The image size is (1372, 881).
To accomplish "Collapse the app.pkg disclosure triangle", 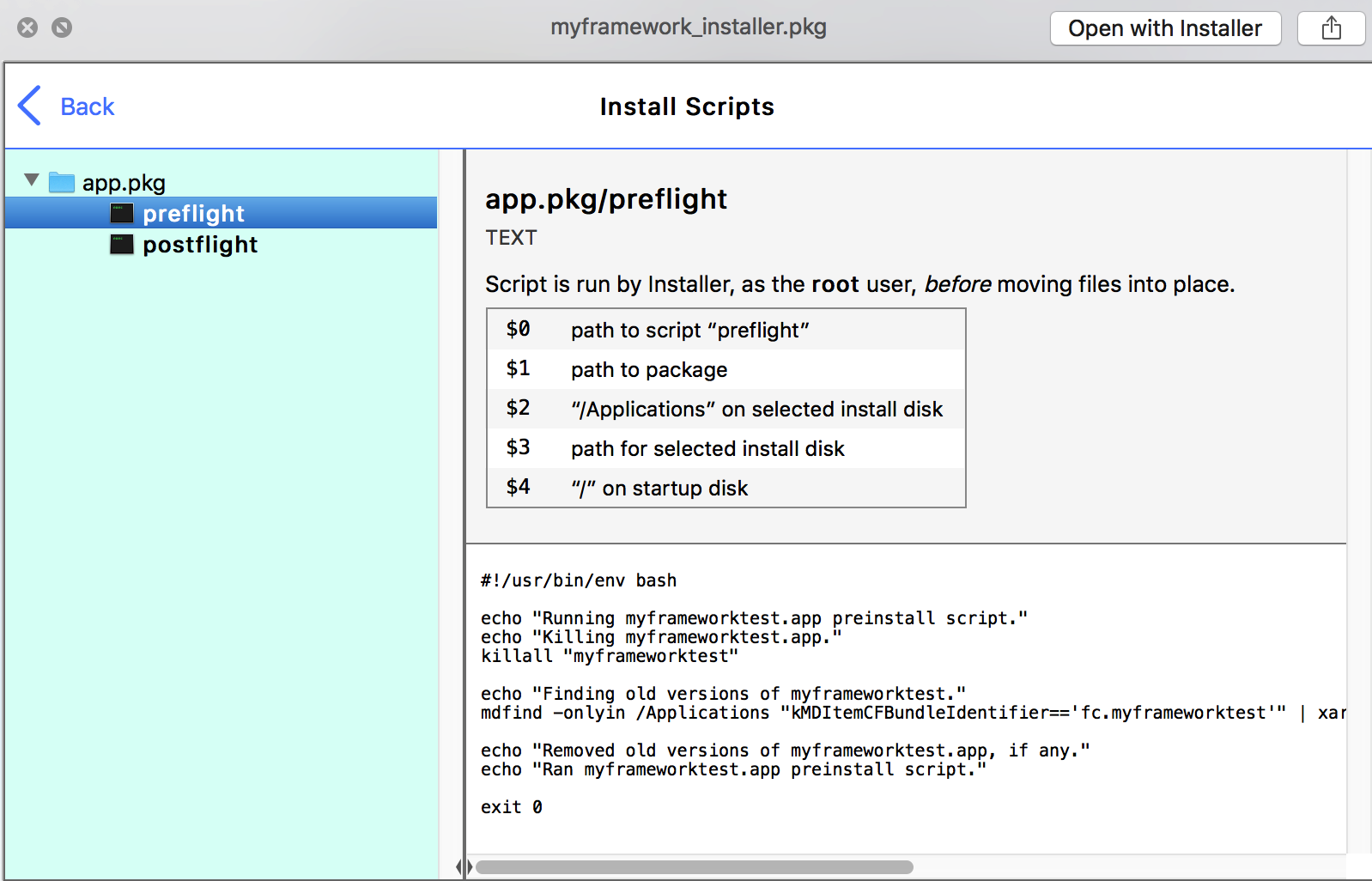I will pos(32,180).
